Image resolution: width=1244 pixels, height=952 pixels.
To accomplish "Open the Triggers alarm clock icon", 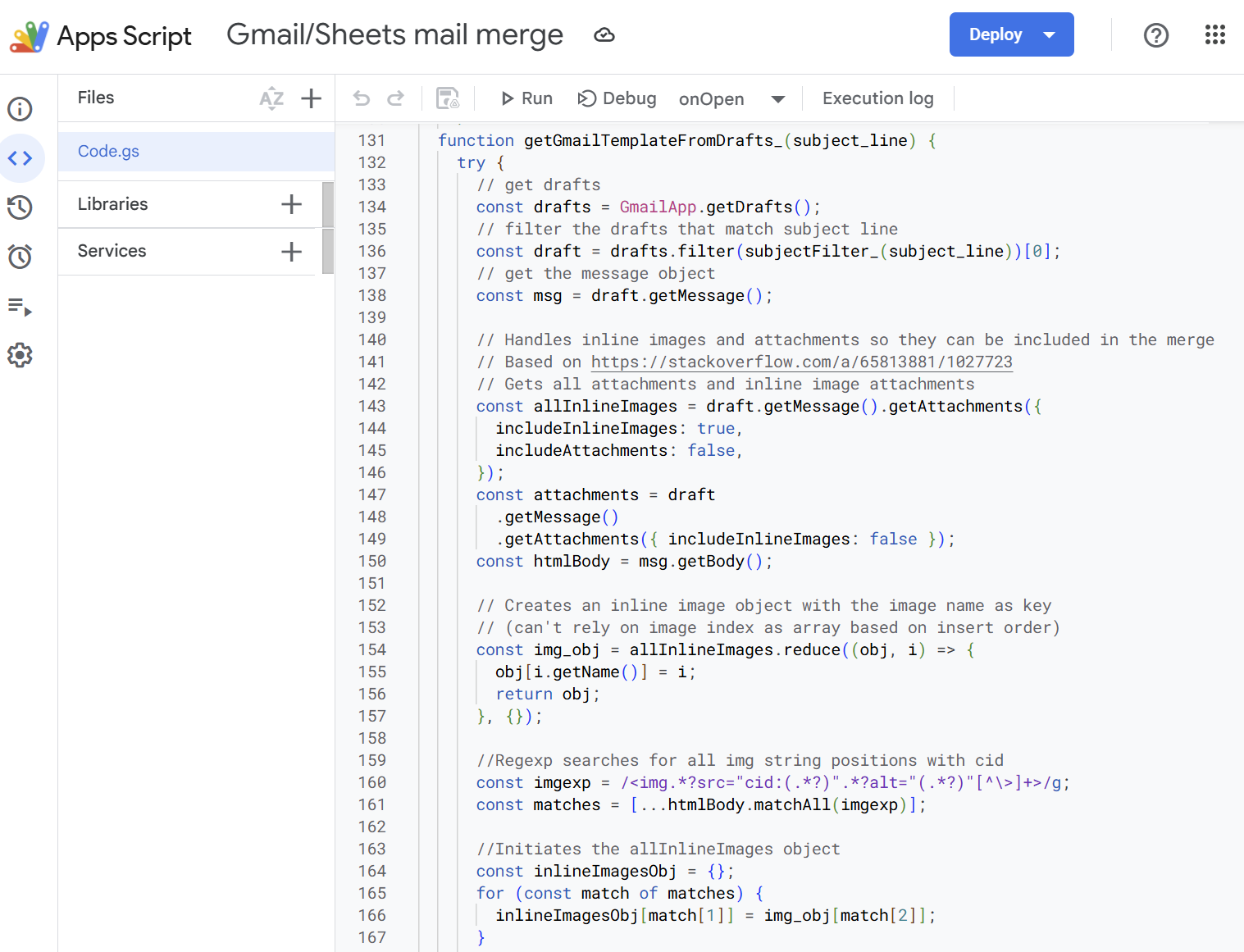I will tap(21, 257).
